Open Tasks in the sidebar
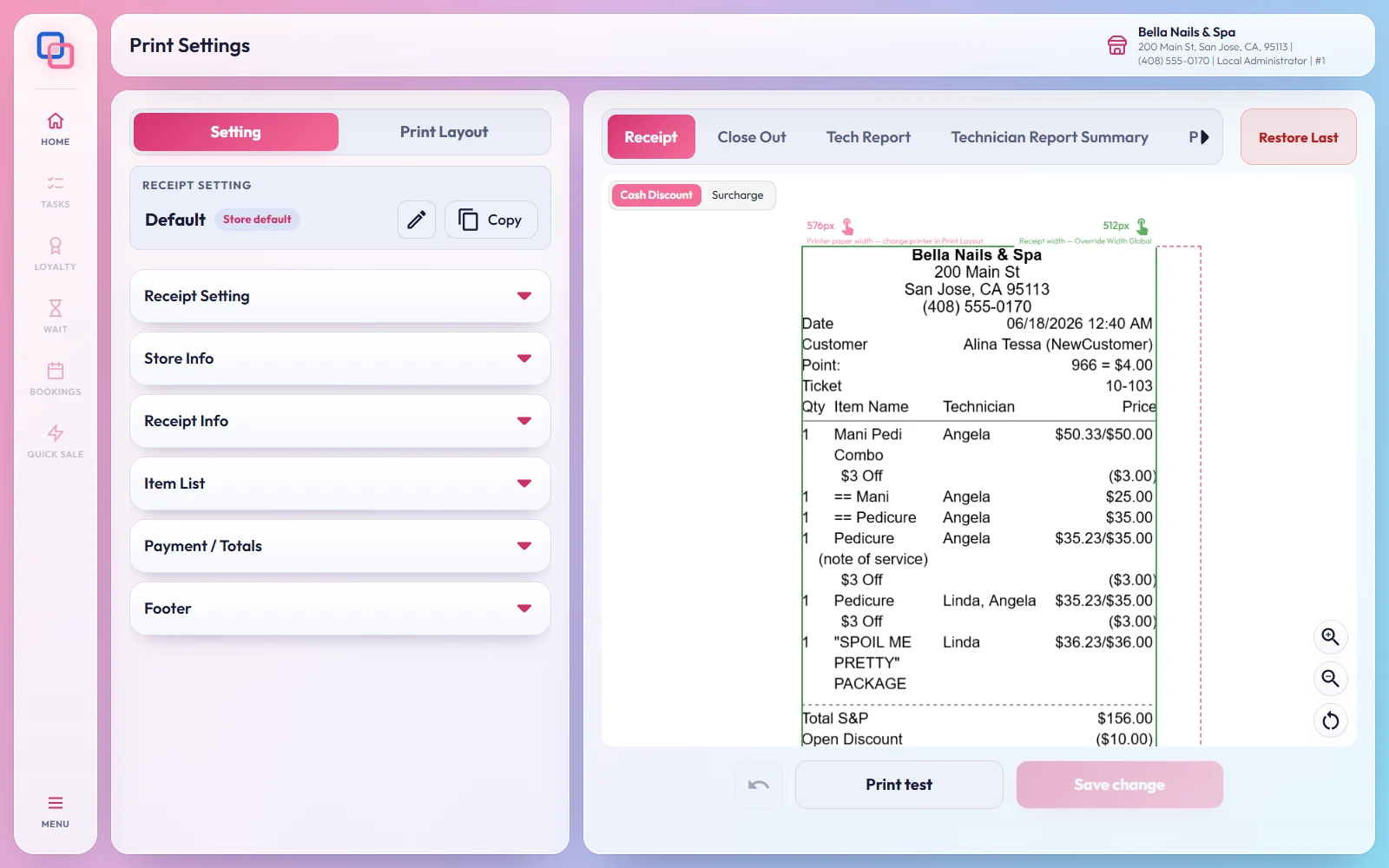Screen dimensions: 1389x868 pos(56,191)
